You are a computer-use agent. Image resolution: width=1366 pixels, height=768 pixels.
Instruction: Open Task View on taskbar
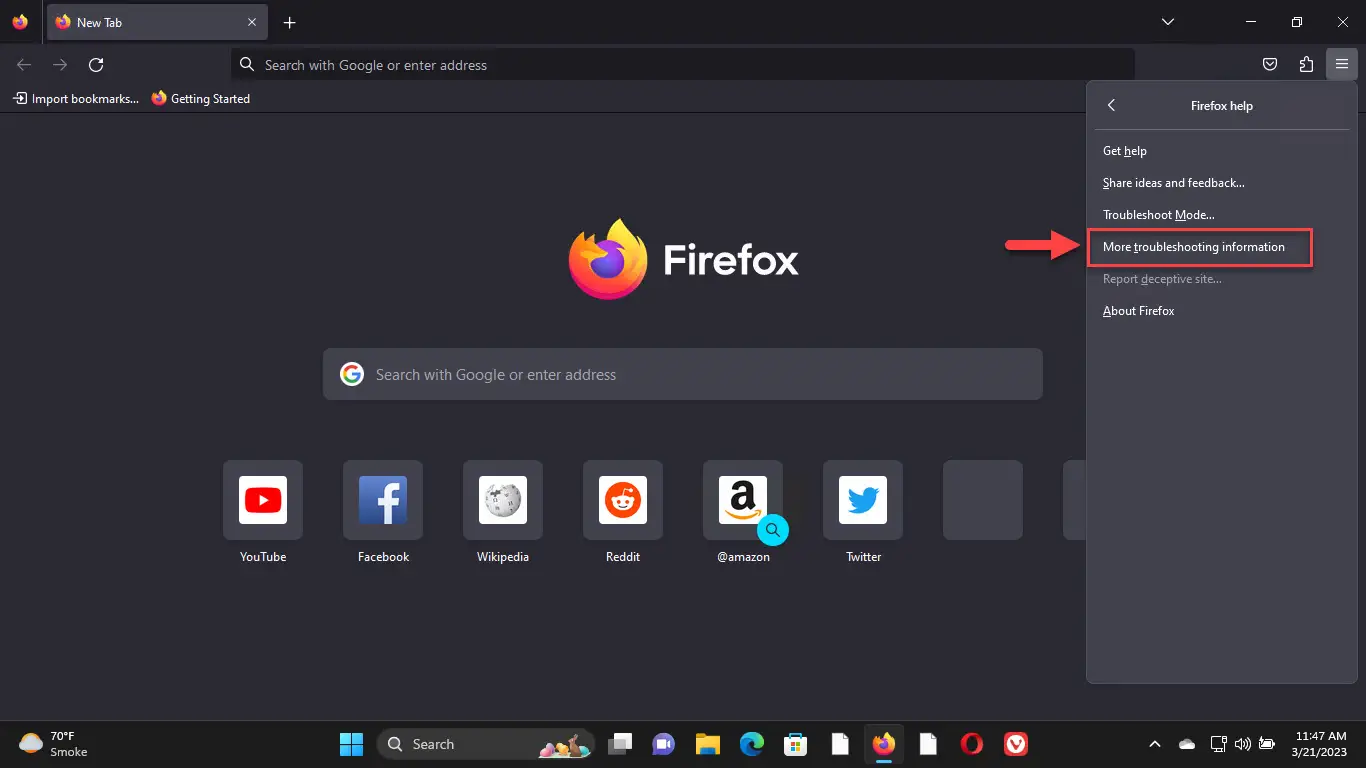(621, 744)
